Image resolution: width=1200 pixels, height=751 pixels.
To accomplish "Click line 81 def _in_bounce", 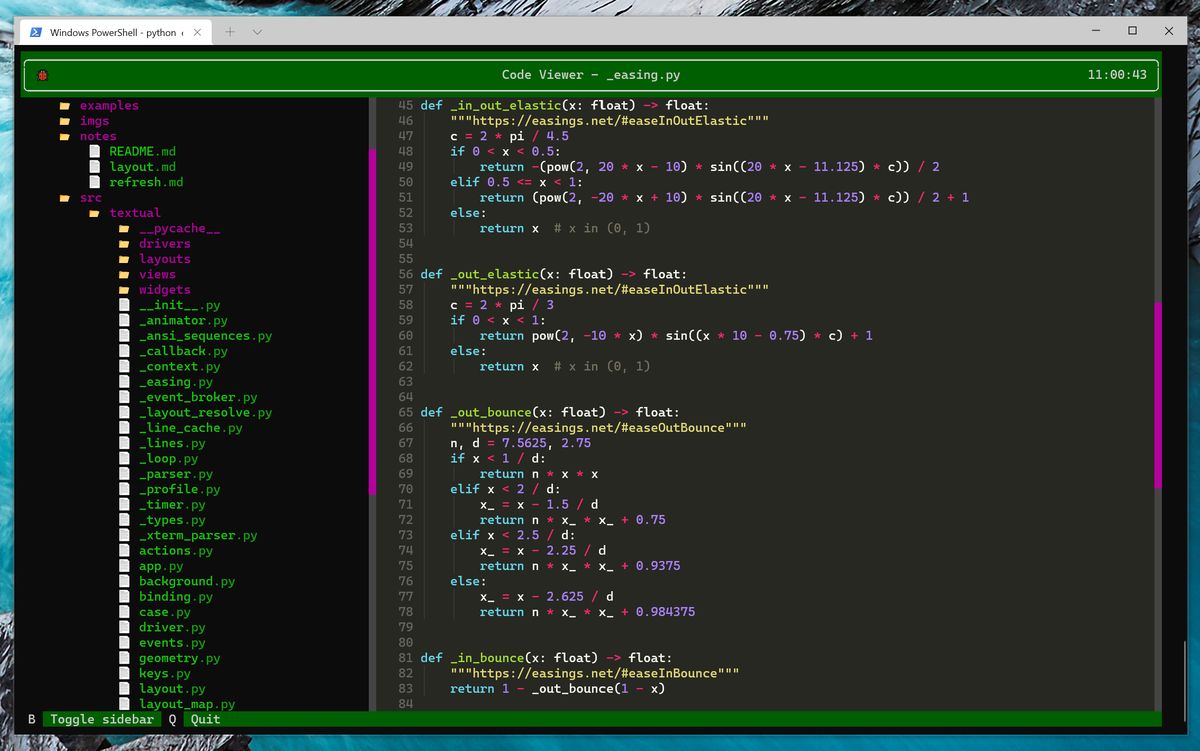I will coord(549,658).
